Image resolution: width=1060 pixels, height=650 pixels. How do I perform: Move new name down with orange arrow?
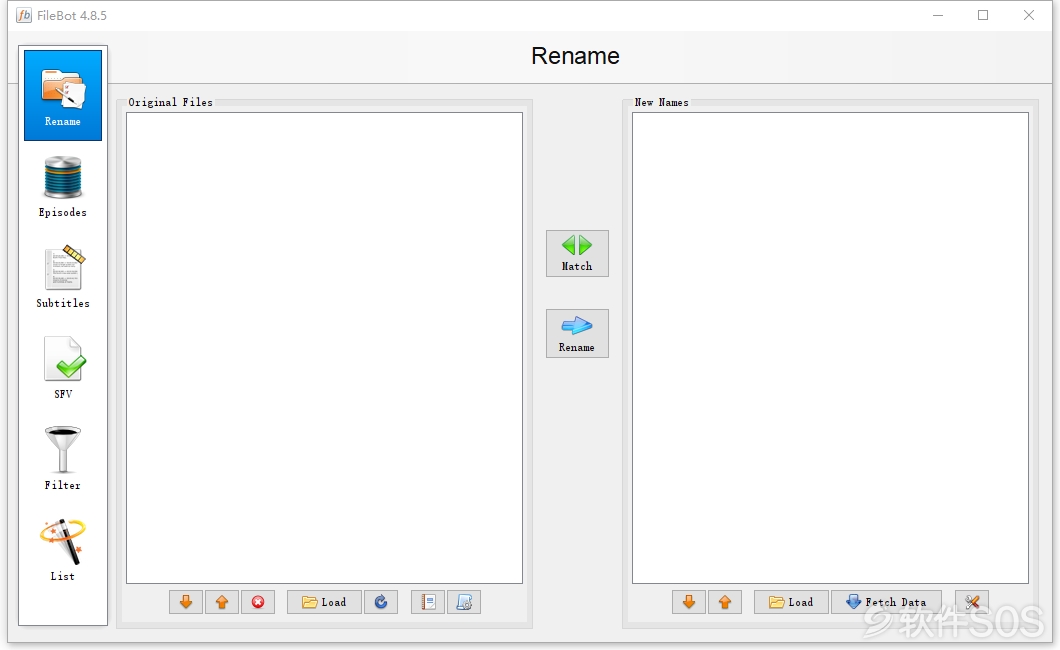(x=689, y=602)
